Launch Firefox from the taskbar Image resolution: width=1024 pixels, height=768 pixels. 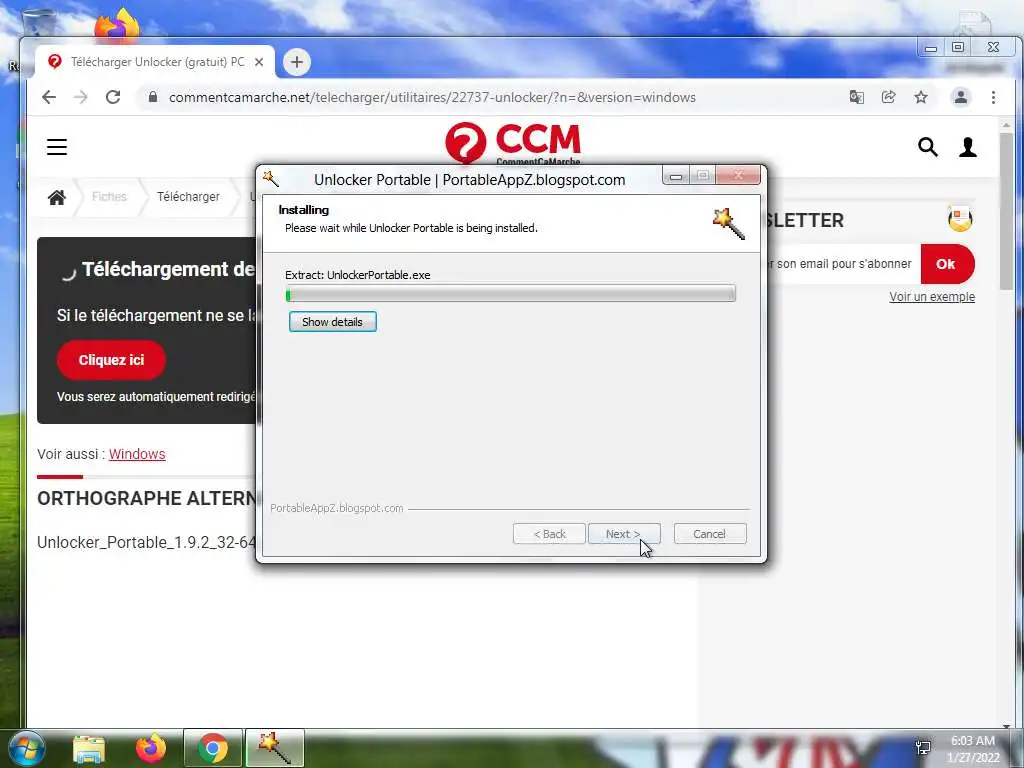(151, 748)
